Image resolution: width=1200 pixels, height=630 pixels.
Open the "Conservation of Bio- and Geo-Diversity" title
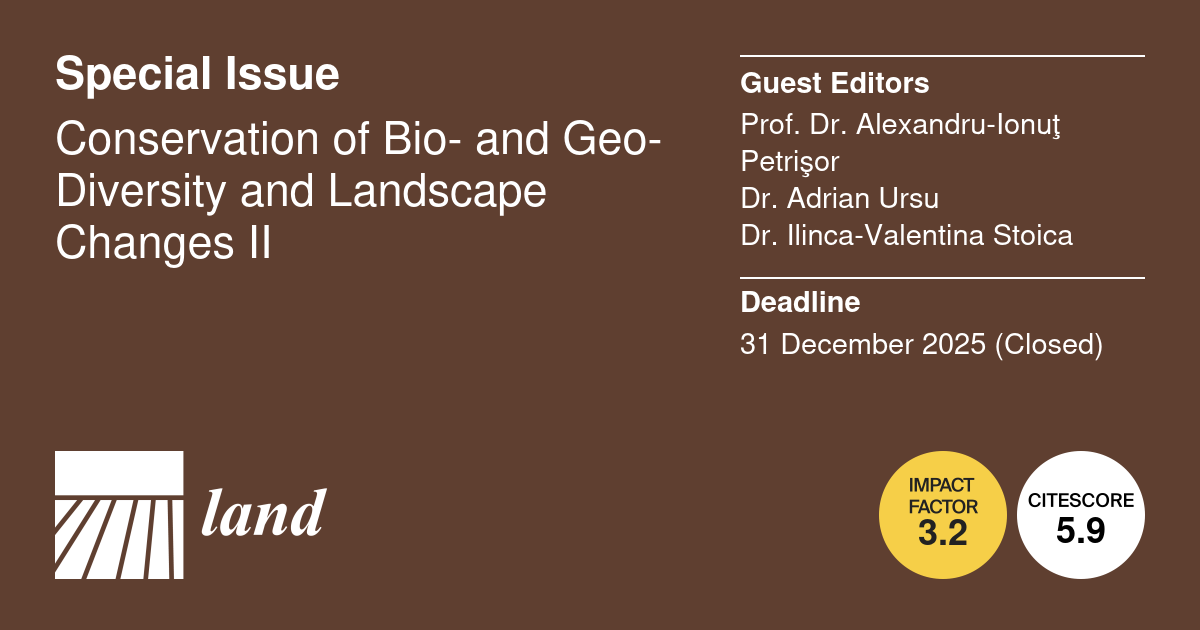pyautogui.click(x=357, y=139)
